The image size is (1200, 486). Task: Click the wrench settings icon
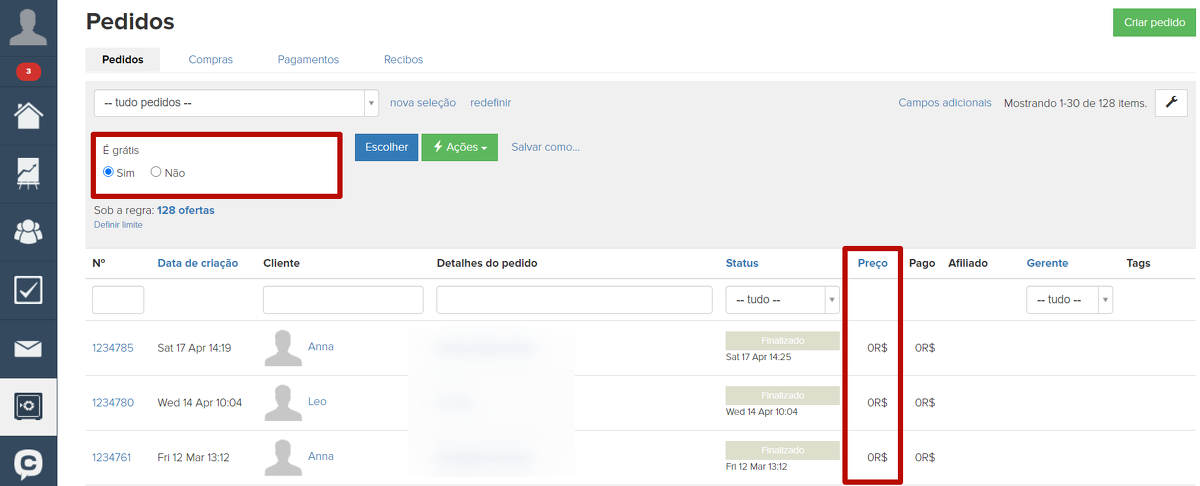click(1171, 102)
